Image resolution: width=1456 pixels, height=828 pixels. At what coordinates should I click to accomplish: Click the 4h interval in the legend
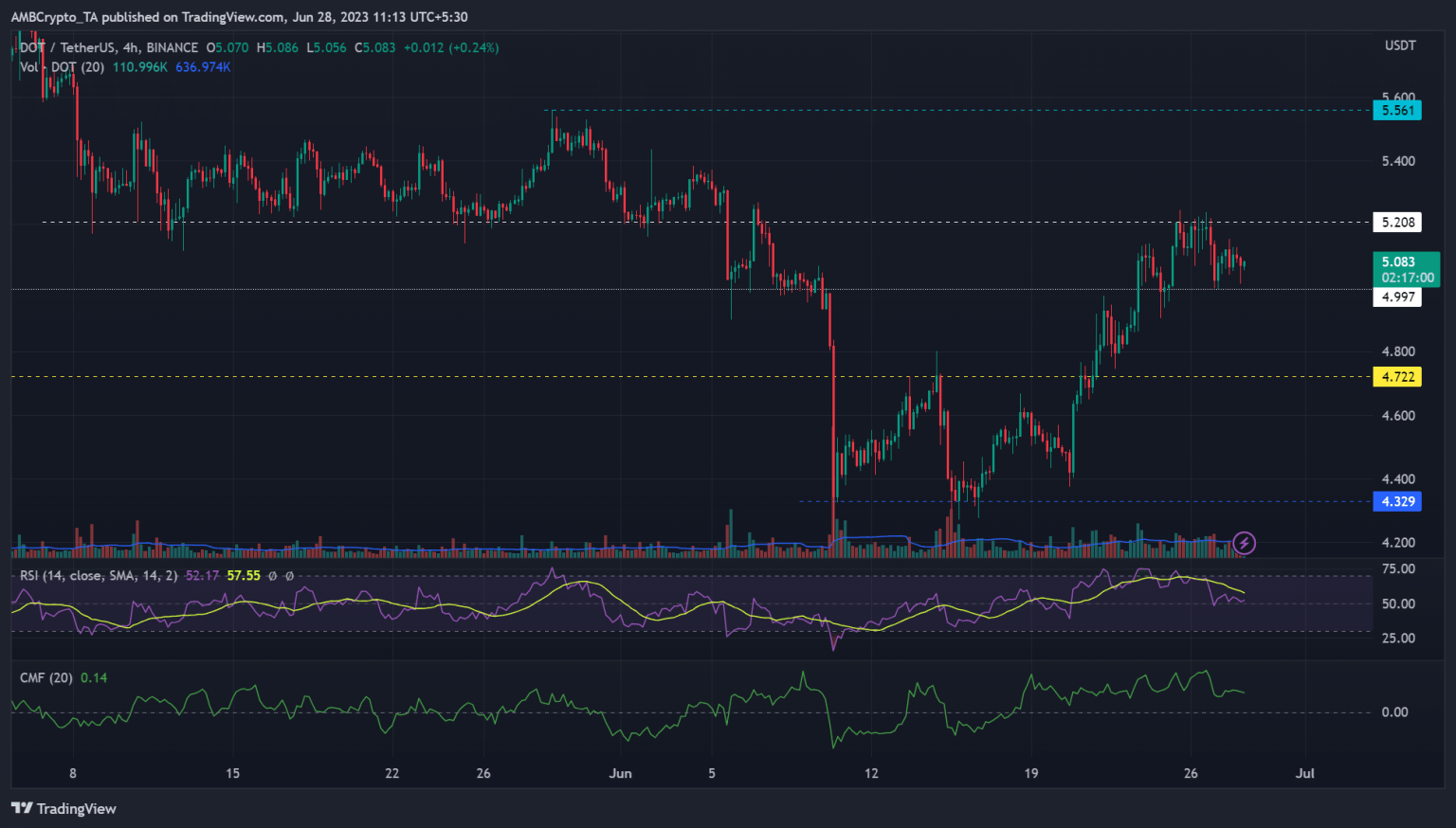click(x=131, y=47)
